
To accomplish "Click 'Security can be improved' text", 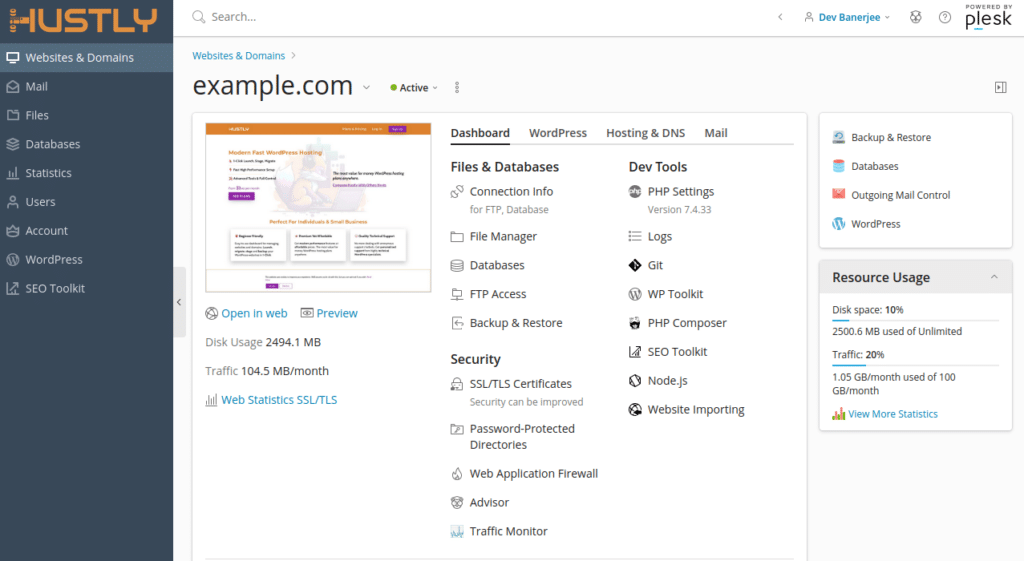I will coord(526,402).
